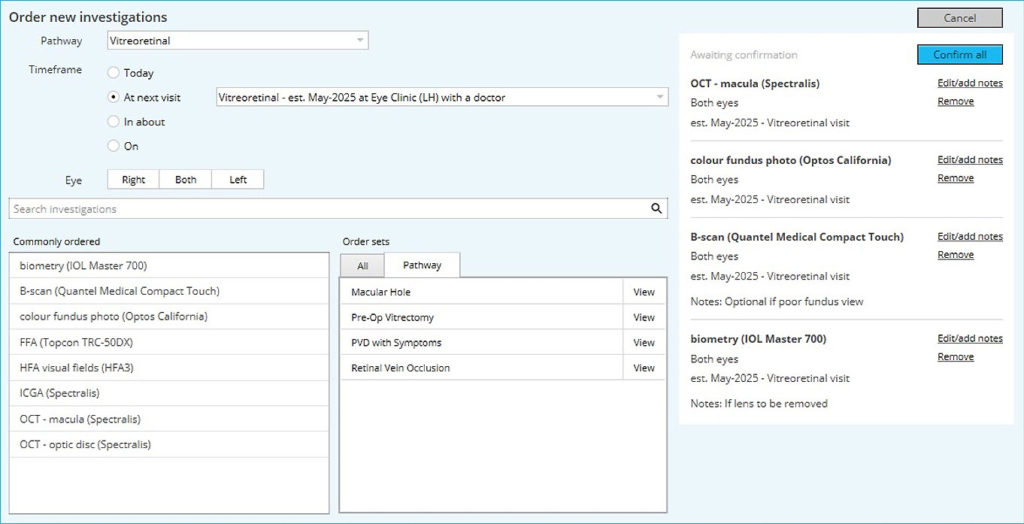Click the Search investigations field
Viewport: 1024px width, 524px height.
328,209
